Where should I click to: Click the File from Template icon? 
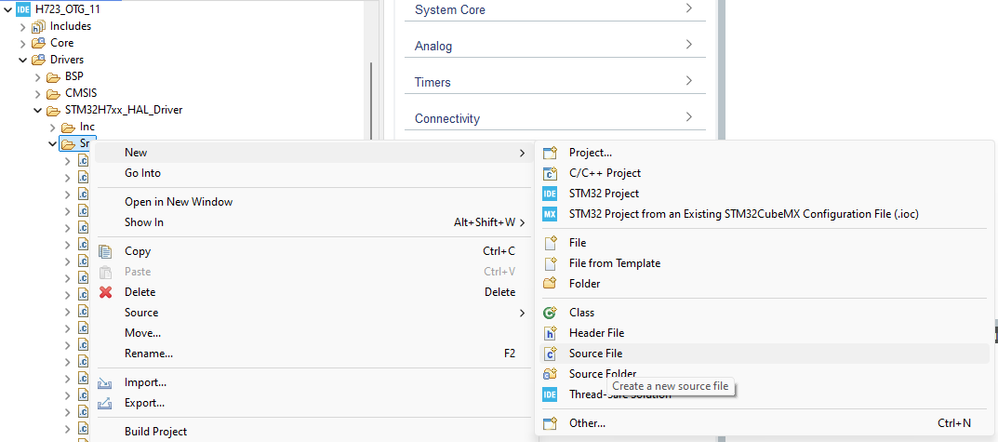click(550, 263)
